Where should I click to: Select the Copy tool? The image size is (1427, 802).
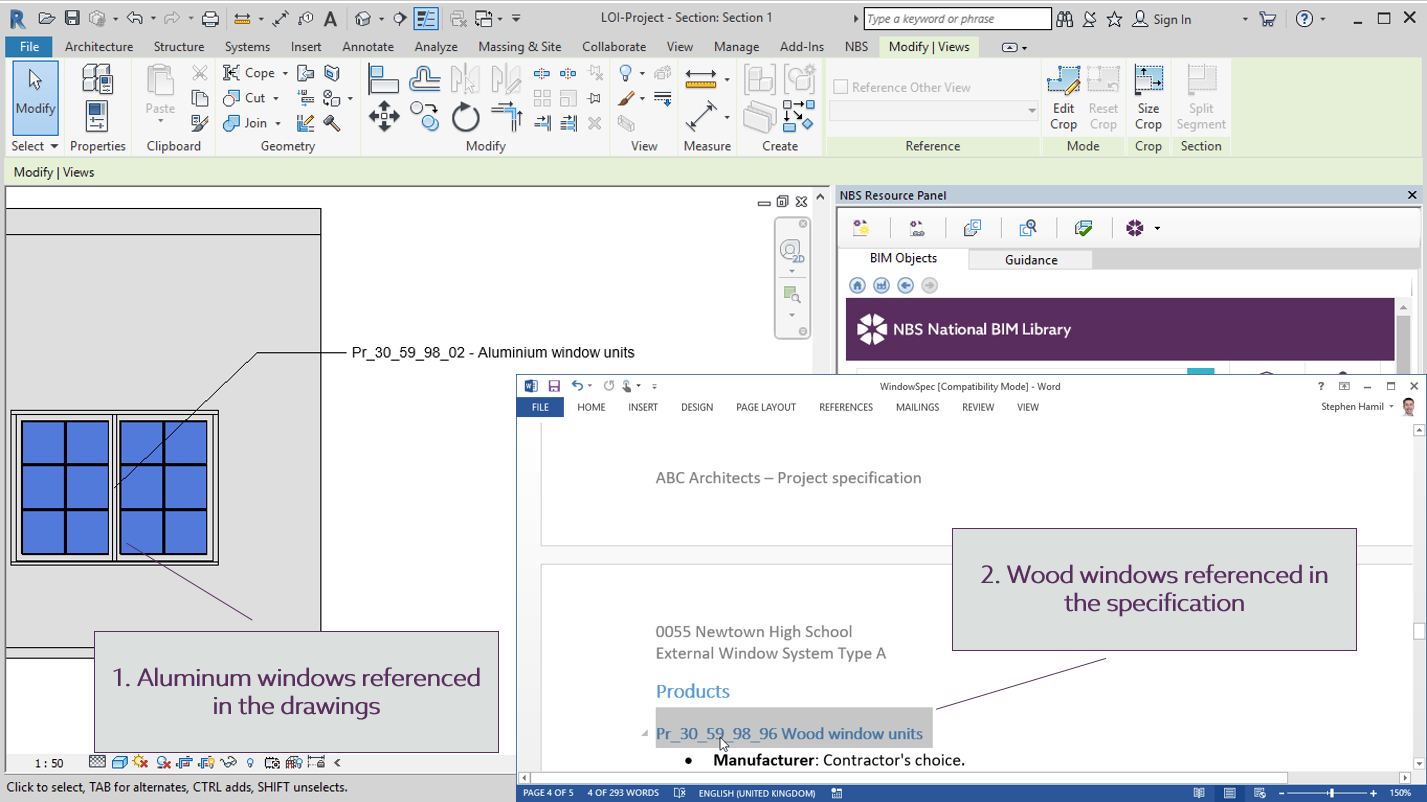[x=425, y=117]
